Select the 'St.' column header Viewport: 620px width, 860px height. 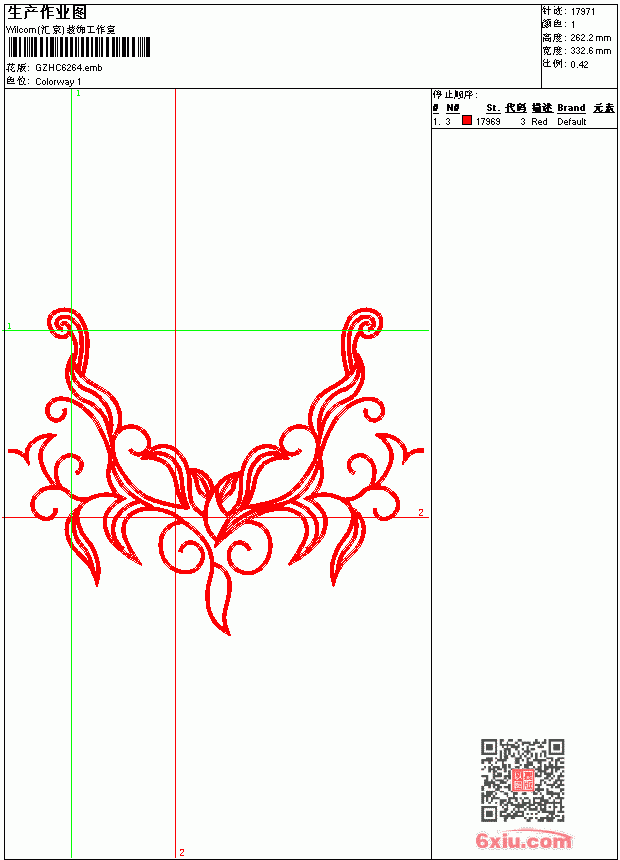click(x=493, y=108)
